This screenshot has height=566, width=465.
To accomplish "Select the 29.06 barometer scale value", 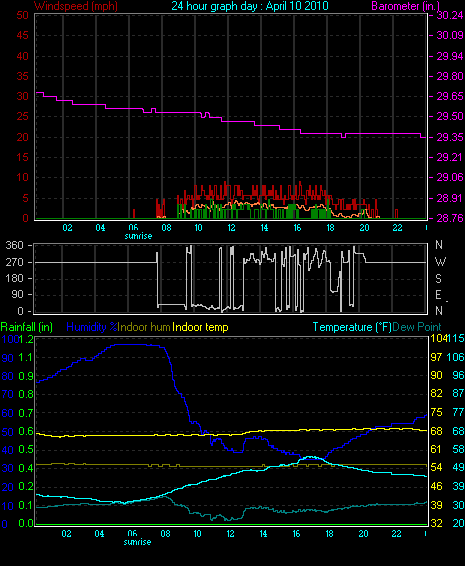I will 450,177.
